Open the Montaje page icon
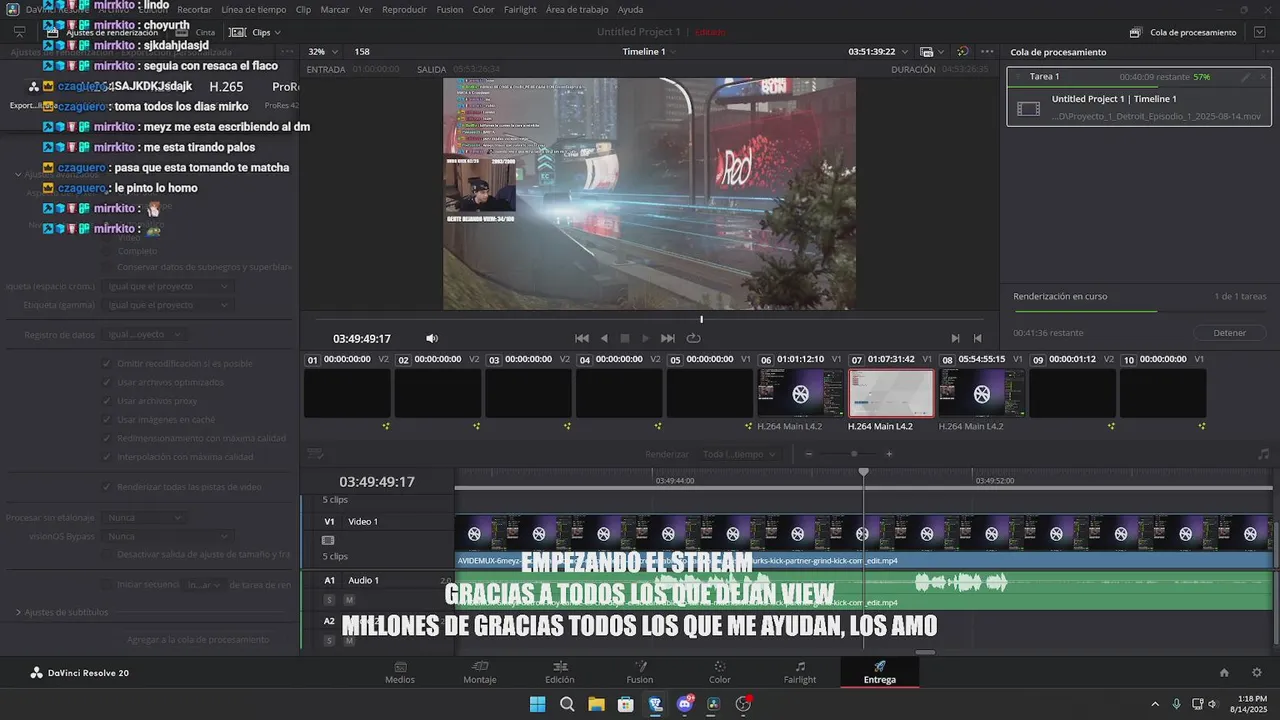1280x720 pixels. point(480,667)
